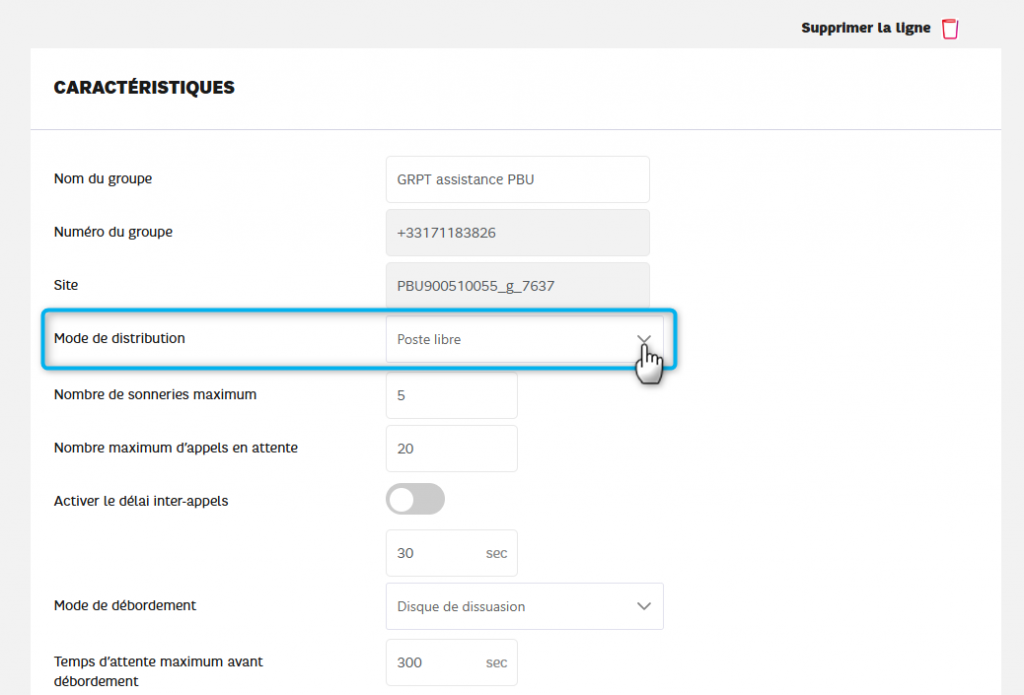Edit Nombre maximum d'appels en attente field
The image size is (1024, 695).
(x=451, y=449)
